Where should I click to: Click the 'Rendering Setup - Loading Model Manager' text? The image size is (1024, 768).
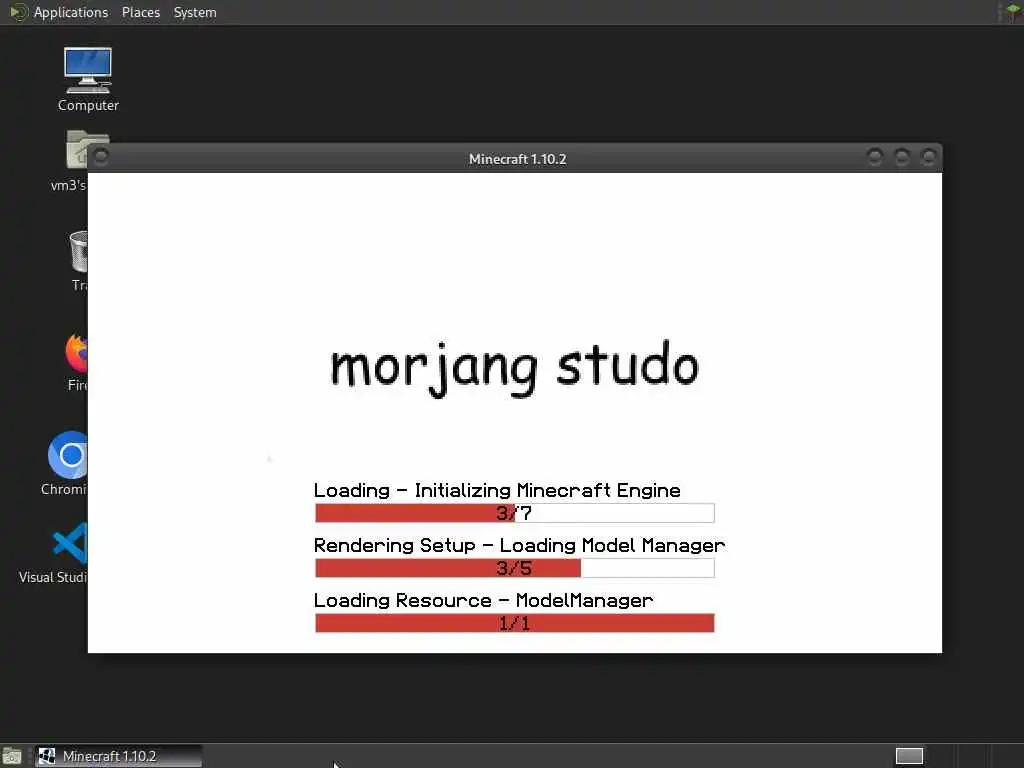point(519,545)
